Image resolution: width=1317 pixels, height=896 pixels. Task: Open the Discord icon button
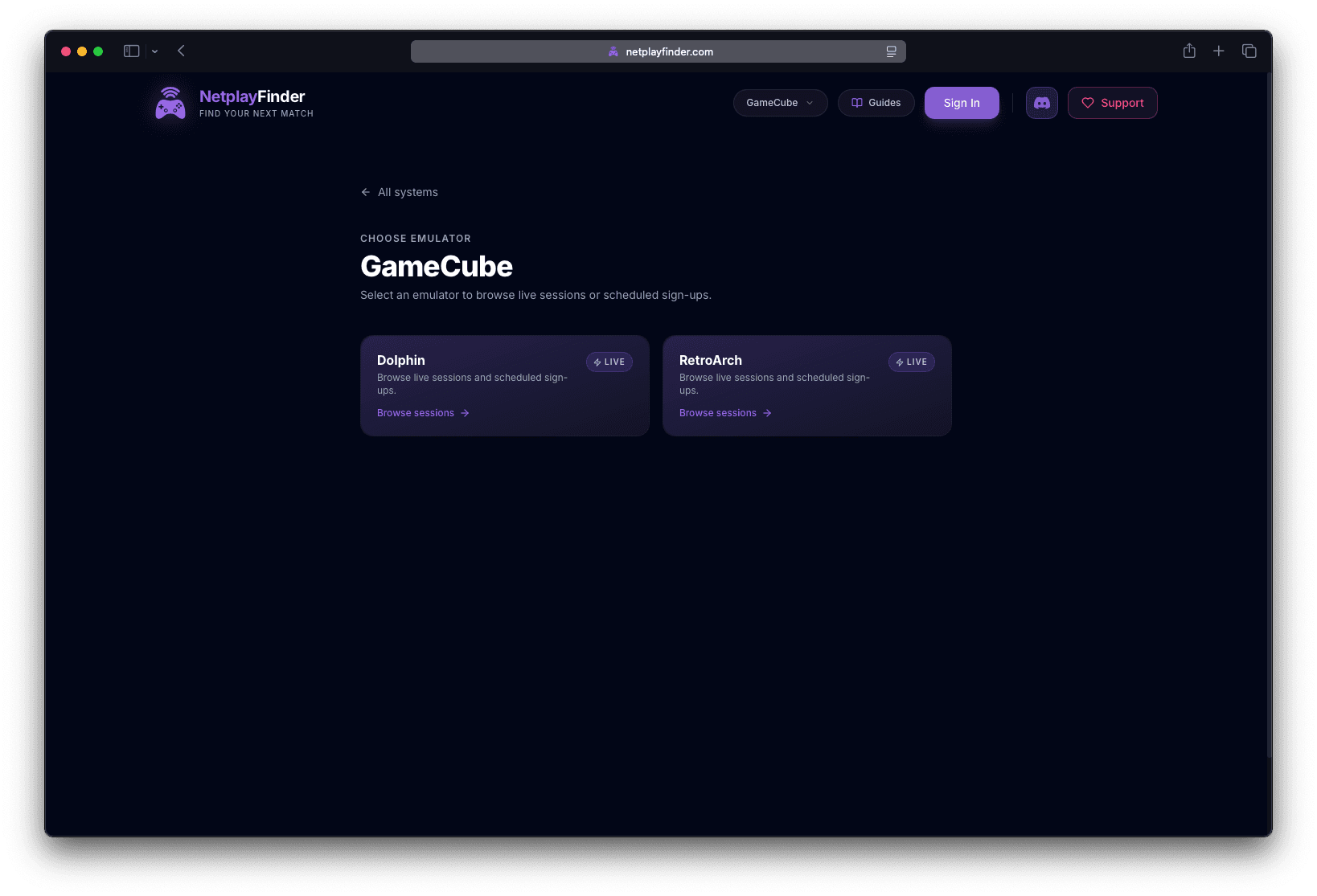[1041, 103]
